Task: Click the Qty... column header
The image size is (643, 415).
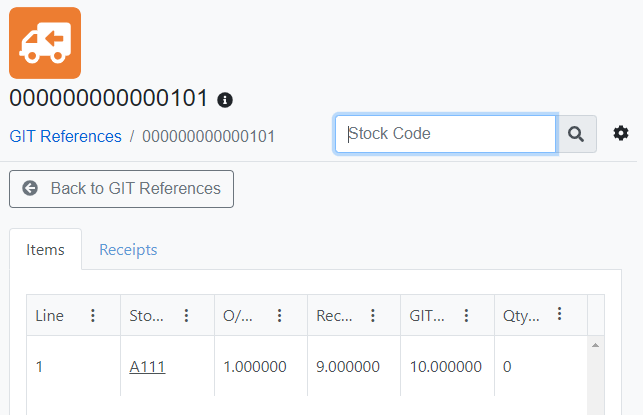Action: click(541, 315)
